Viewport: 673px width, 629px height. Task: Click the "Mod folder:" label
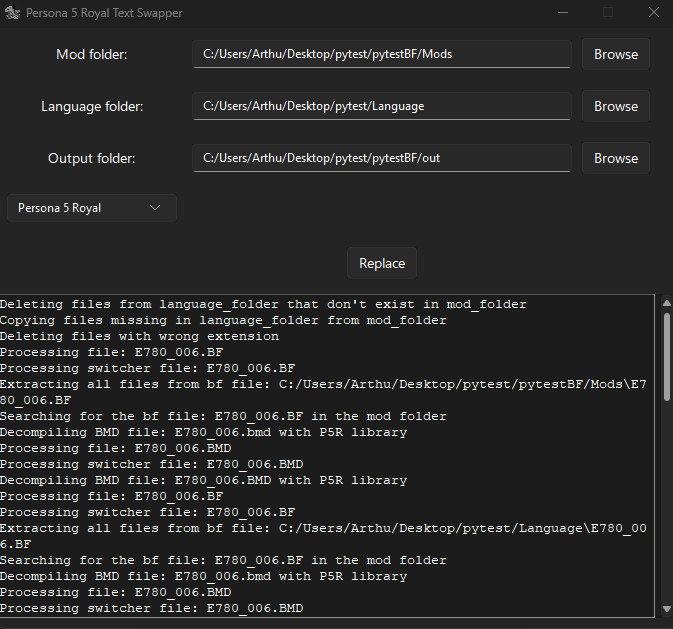pyautogui.click(x=92, y=55)
